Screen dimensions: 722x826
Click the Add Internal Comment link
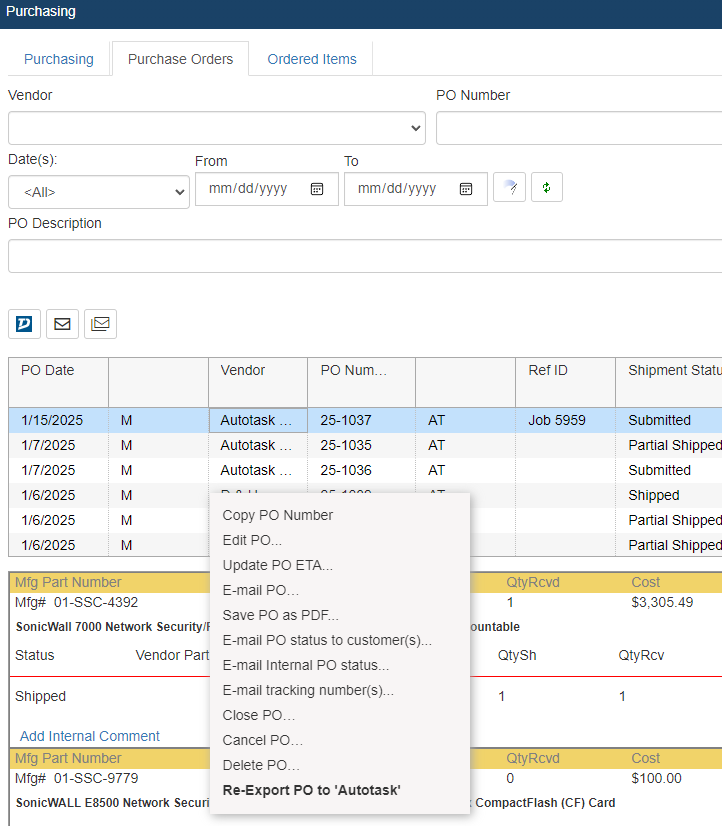(x=90, y=736)
